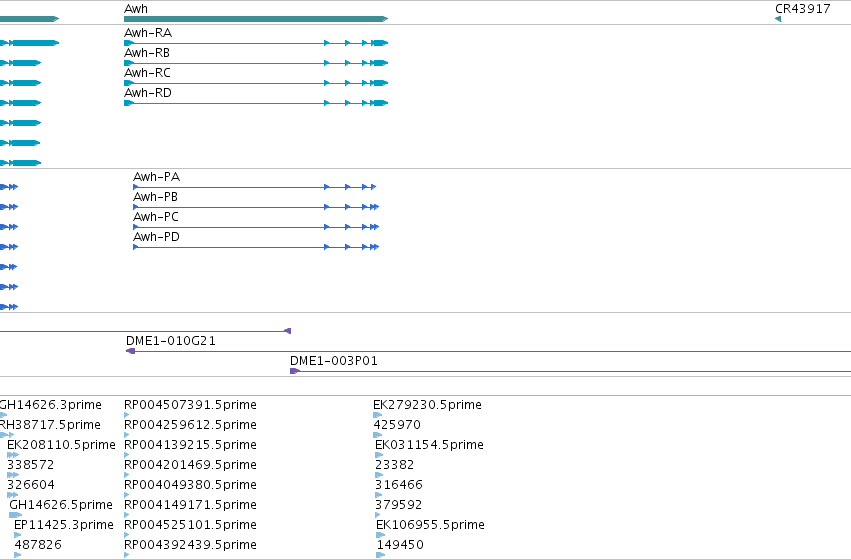This screenshot has height=560, width=851.
Task: Click the GH14626.3prime feature label
Action: pyautogui.click(x=50, y=405)
